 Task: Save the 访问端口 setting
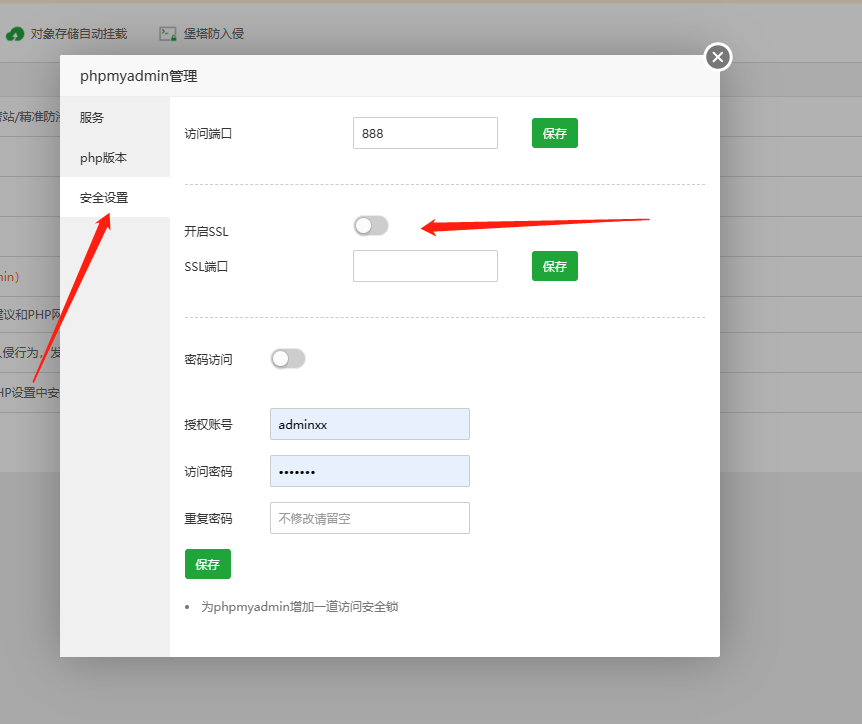click(x=554, y=133)
